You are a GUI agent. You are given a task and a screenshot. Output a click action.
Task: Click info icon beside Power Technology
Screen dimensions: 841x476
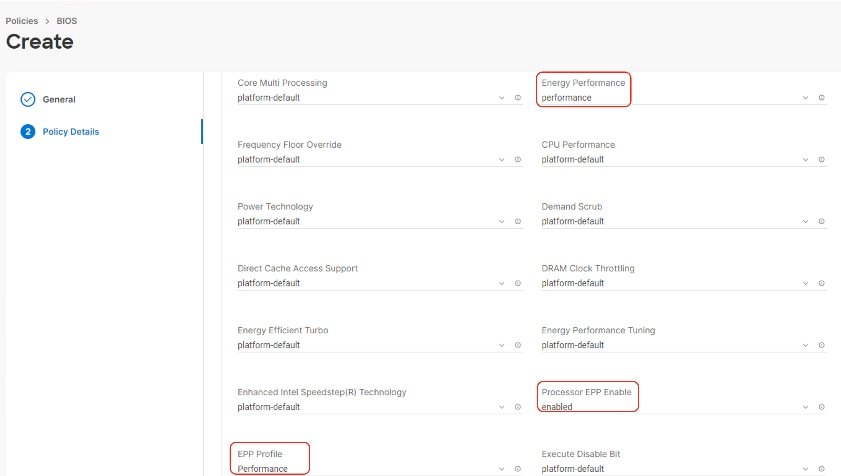pyautogui.click(x=518, y=222)
